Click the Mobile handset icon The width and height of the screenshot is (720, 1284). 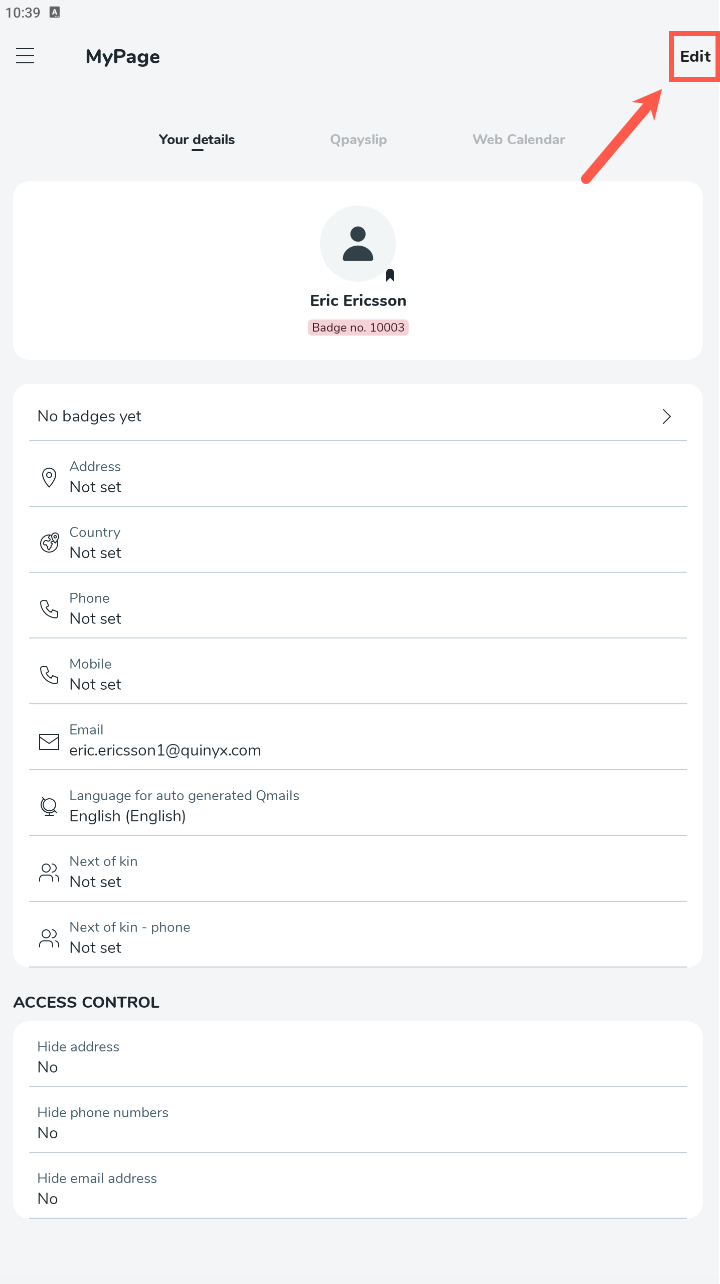point(49,675)
